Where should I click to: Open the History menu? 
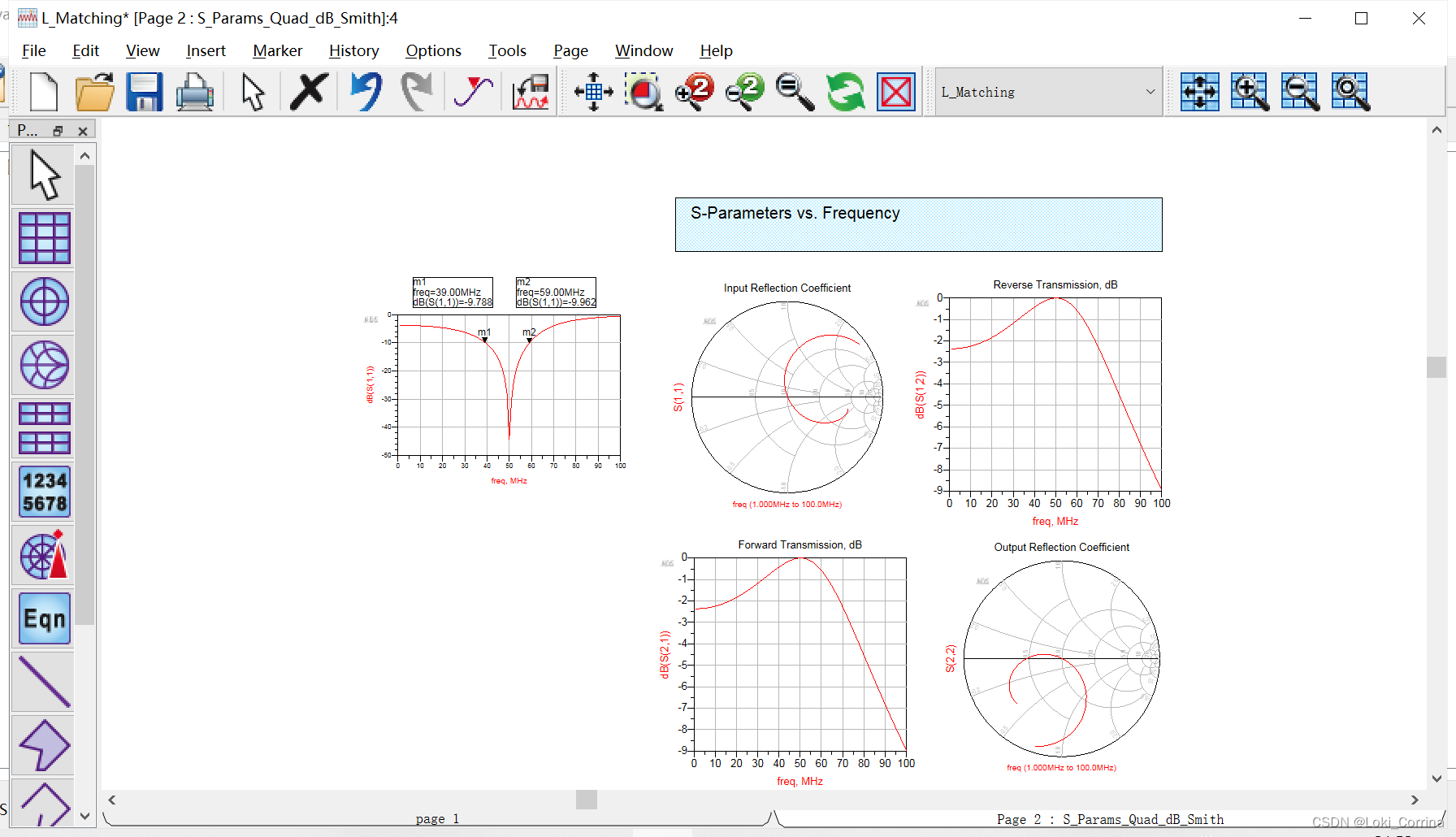tap(353, 50)
